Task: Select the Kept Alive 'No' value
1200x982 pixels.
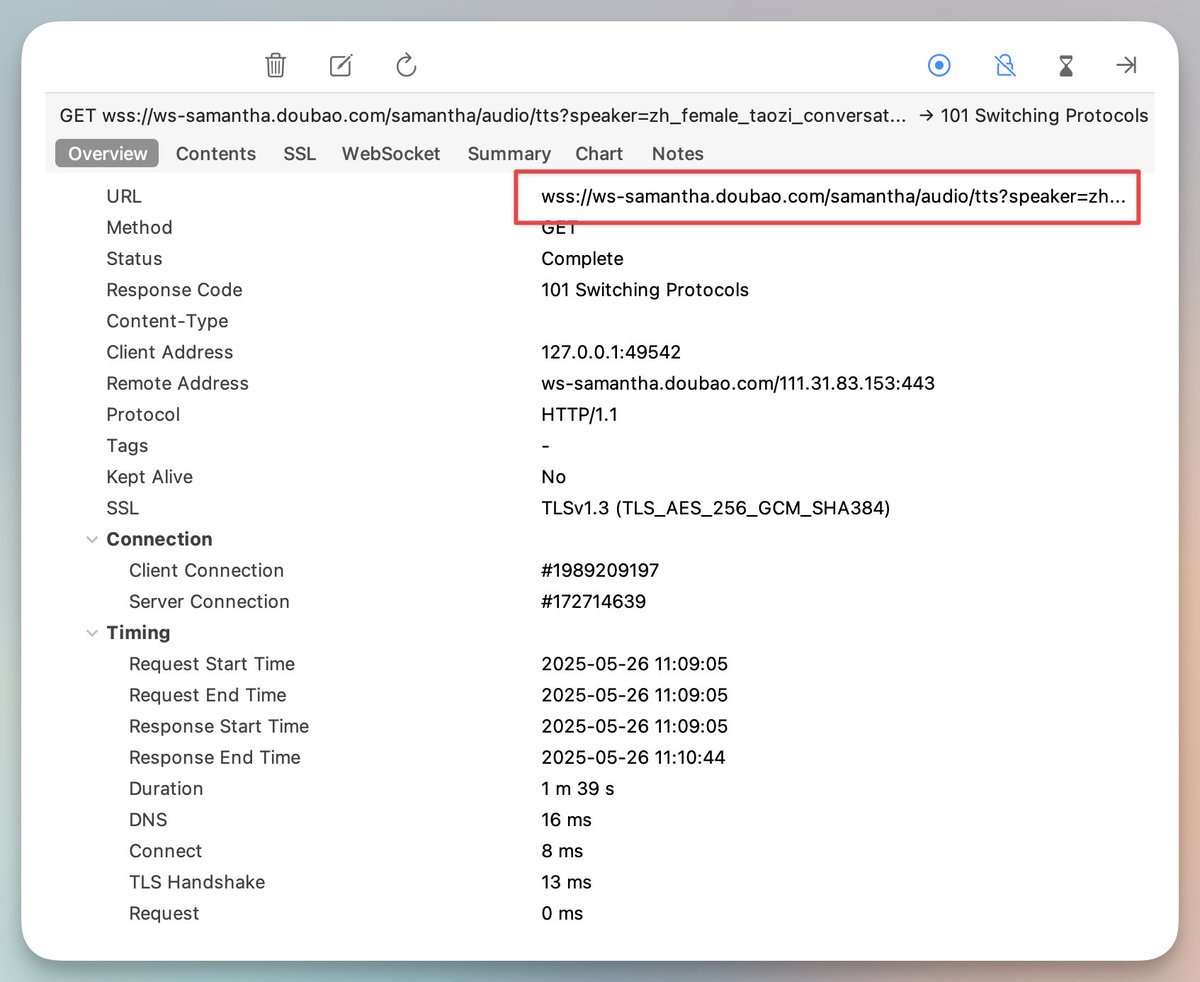Action: pos(553,477)
